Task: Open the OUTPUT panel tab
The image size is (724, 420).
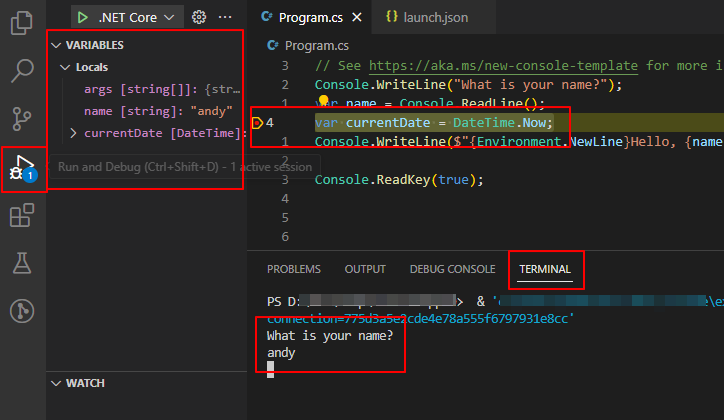Action: (x=365, y=269)
